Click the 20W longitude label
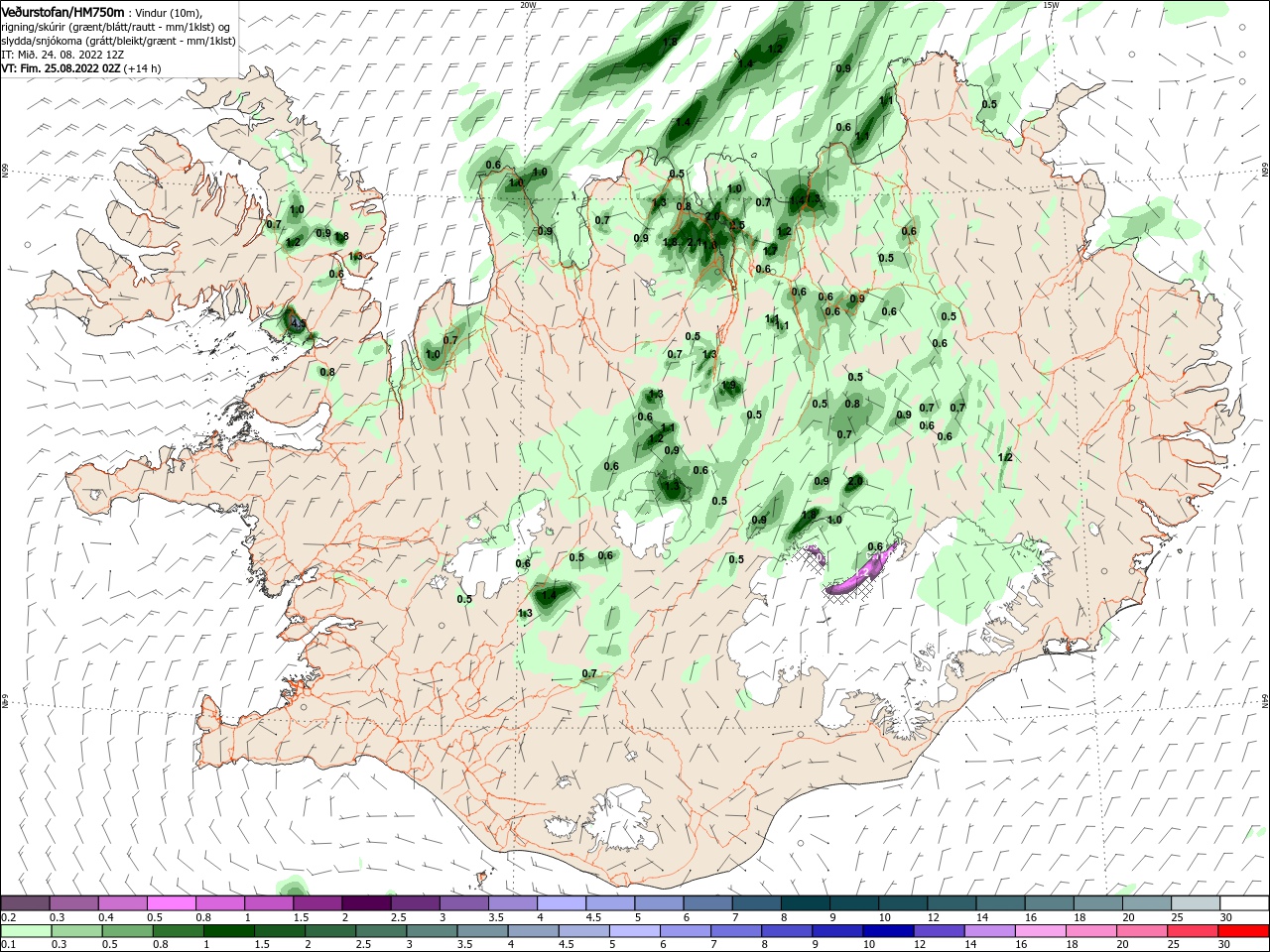The image size is (1270, 952). pyautogui.click(x=528, y=5)
